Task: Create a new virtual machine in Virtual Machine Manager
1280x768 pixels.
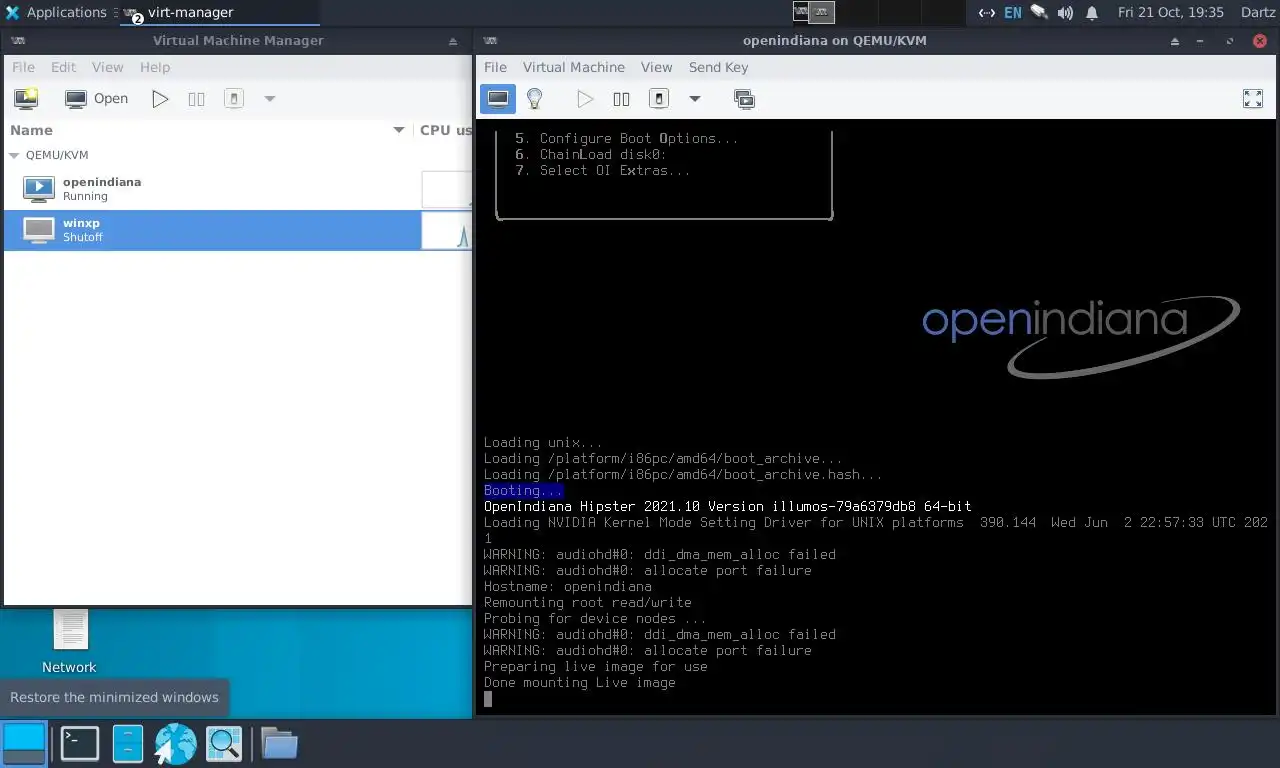Action: (x=26, y=98)
